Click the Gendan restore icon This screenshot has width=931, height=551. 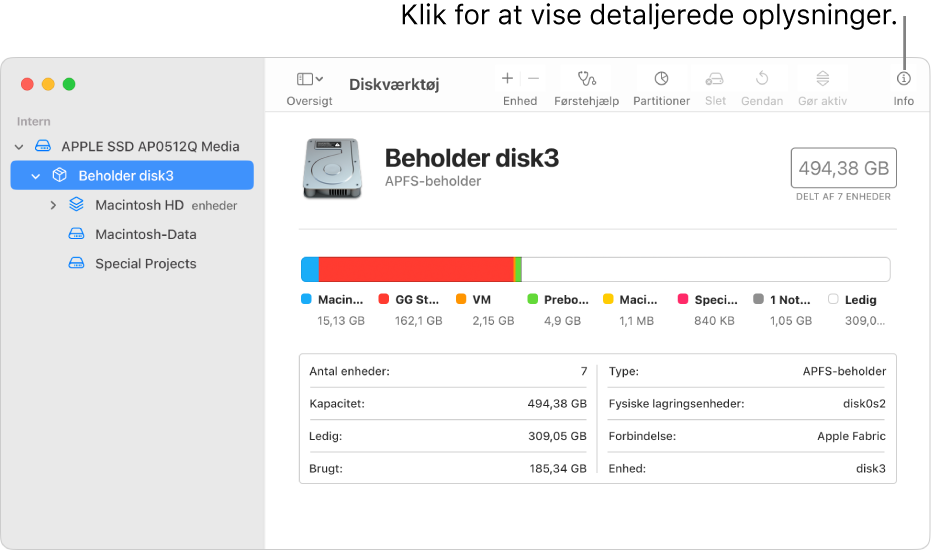(761, 79)
